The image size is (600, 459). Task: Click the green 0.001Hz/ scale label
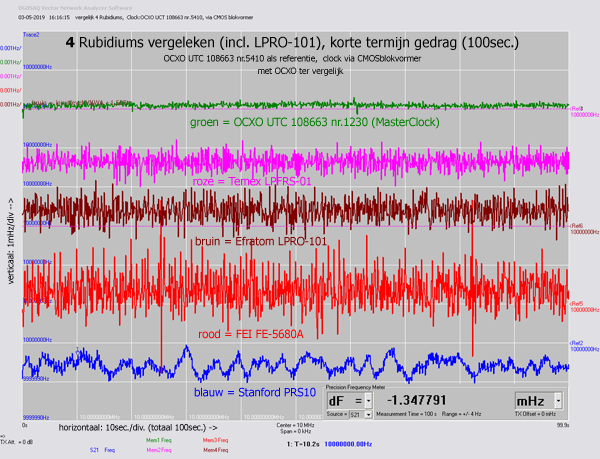(x=11, y=62)
